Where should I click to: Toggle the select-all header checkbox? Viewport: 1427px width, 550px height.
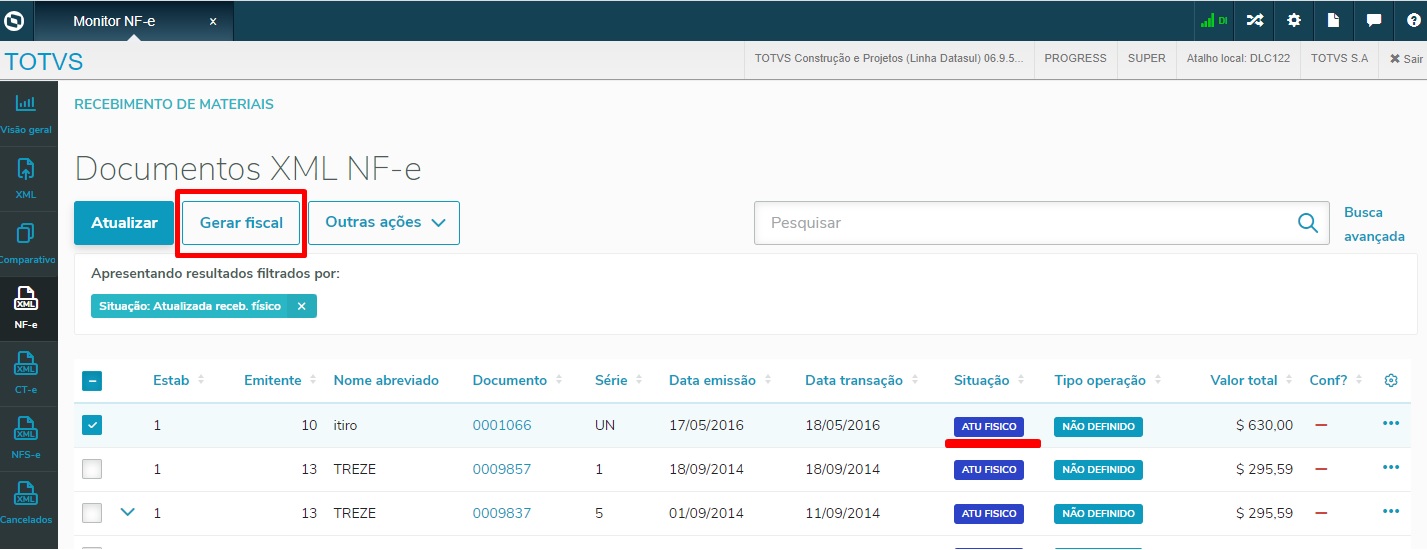[92, 381]
